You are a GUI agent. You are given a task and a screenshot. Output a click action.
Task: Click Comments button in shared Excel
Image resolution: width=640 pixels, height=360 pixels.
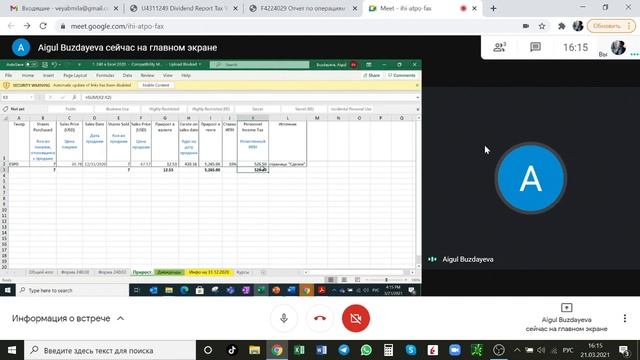pyautogui.click(x=402, y=76)
